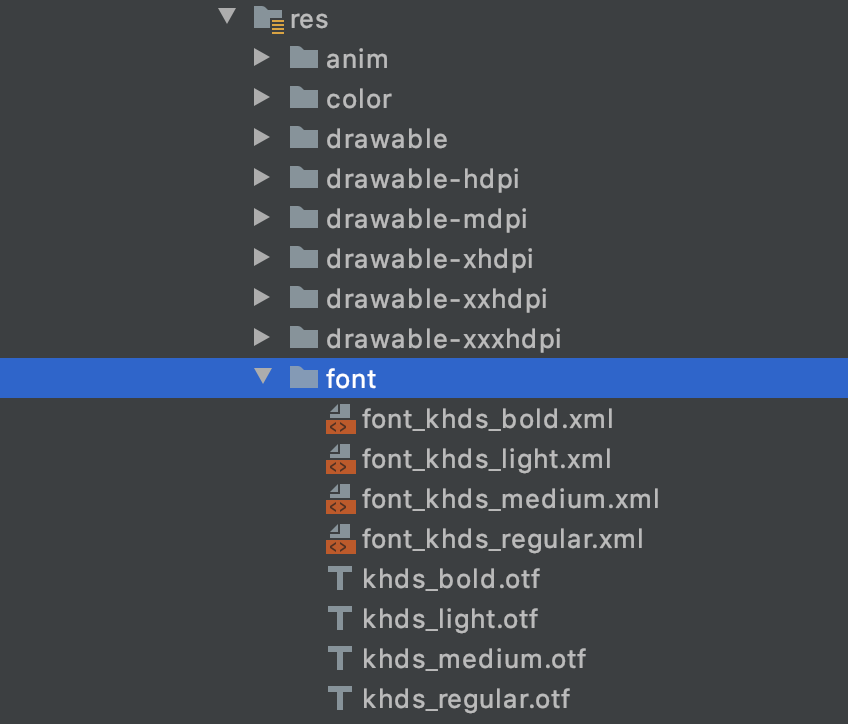Click the XML icon of font_khds_bold.xml
Image resolution: width=848 pixels, height=724 pixels.
[x=341, y=419]
